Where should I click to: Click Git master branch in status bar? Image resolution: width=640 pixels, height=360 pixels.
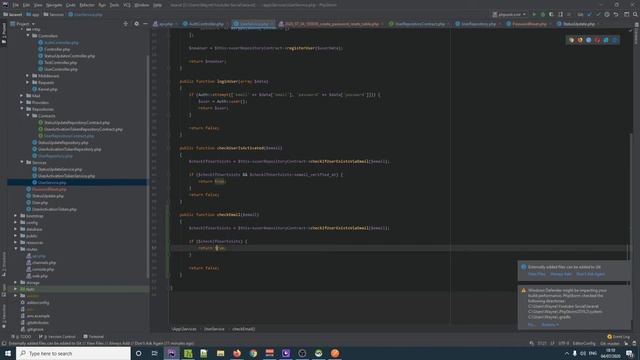[x=610, y=343]
